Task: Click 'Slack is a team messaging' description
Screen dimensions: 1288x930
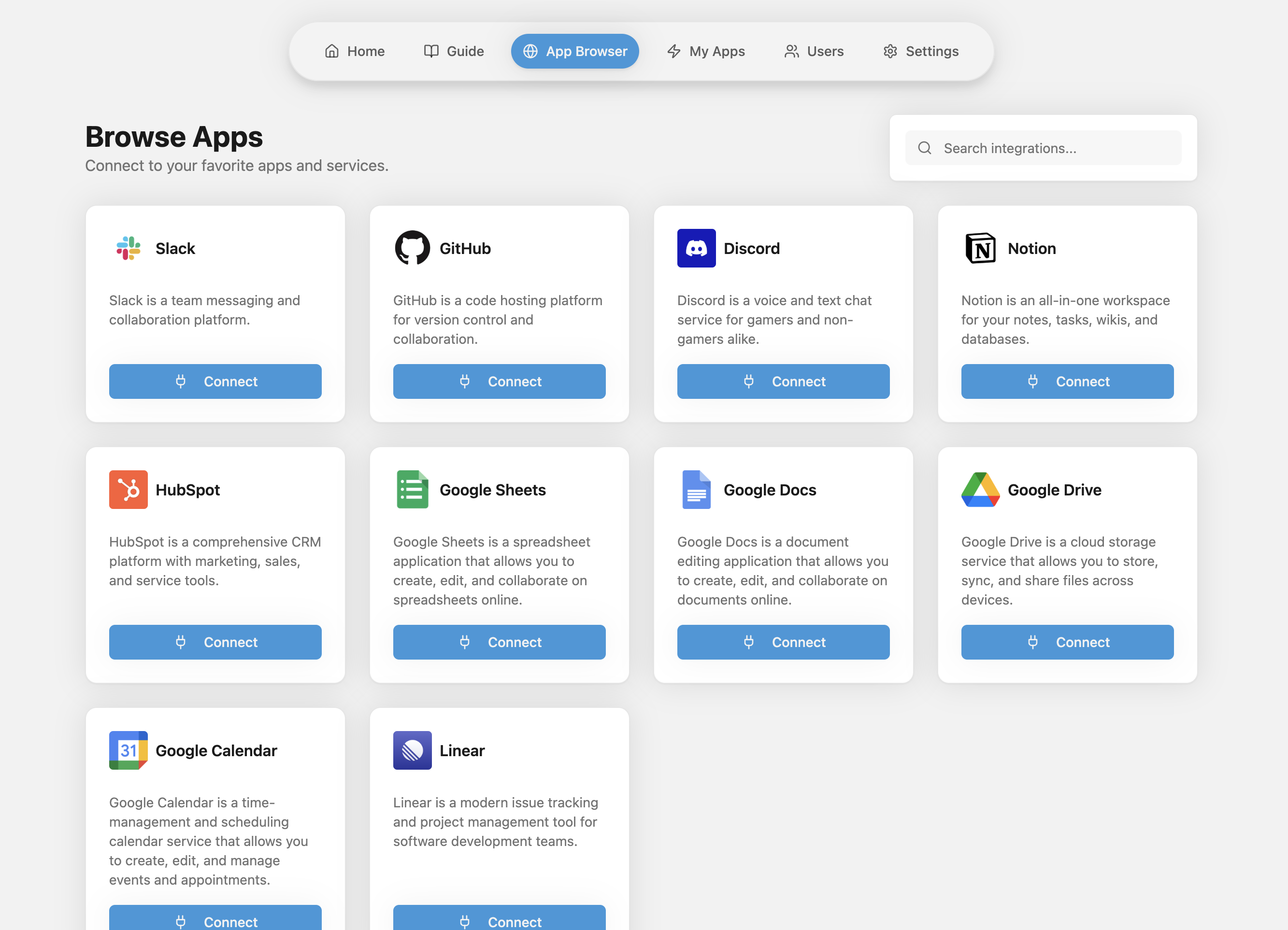Action: click(x=204, y=310)
